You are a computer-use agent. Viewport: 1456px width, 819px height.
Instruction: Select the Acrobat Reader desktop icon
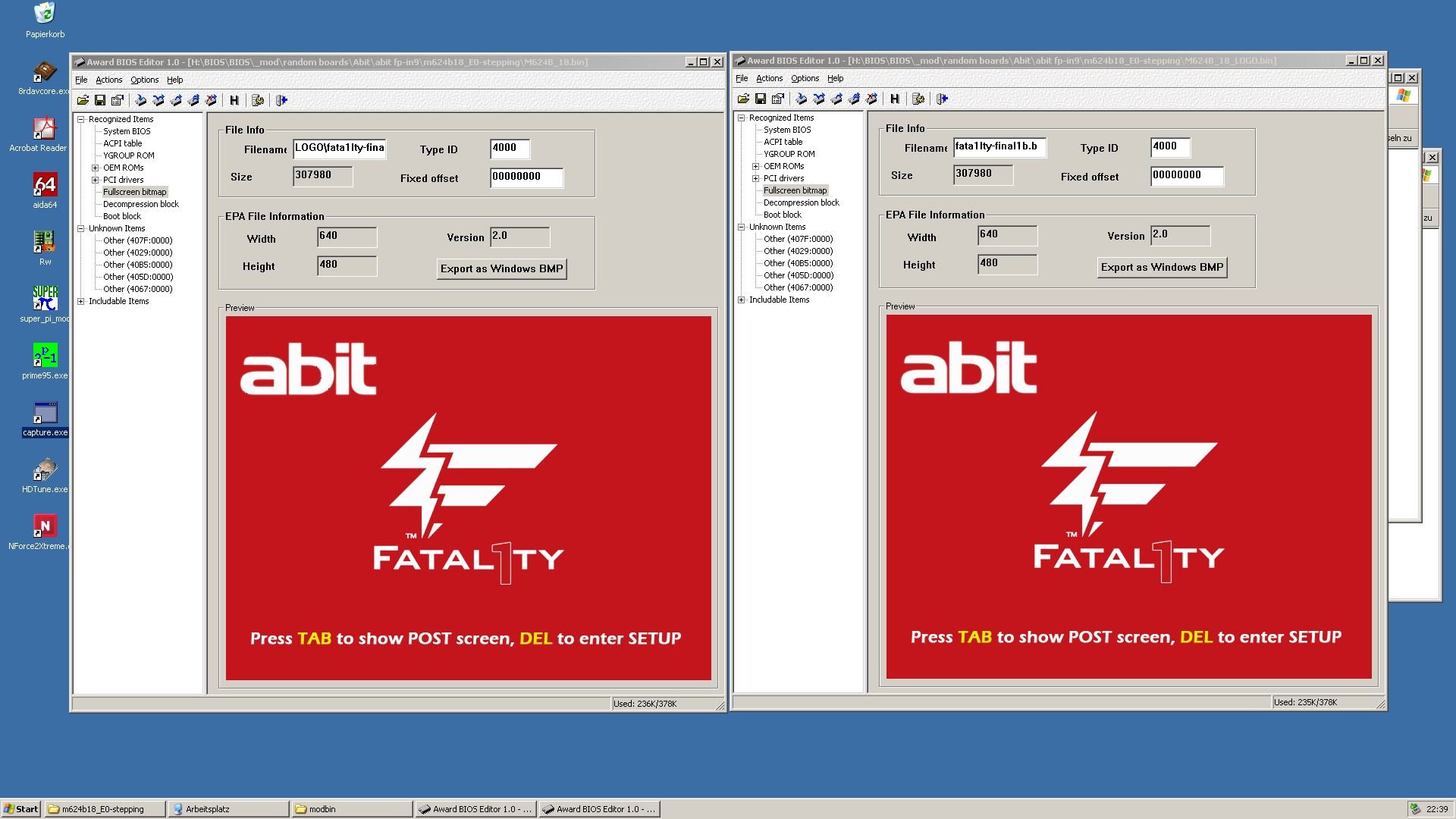tap(39, 134)
